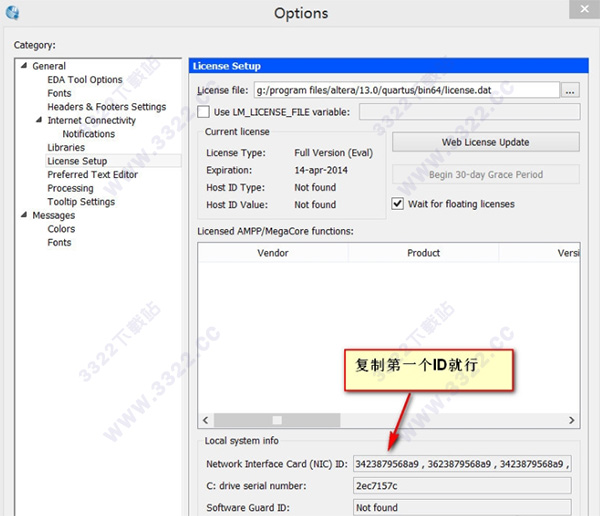Collapse the Messages tree category
The height and width of the screenshot is (516, 600).
(24, 216)
